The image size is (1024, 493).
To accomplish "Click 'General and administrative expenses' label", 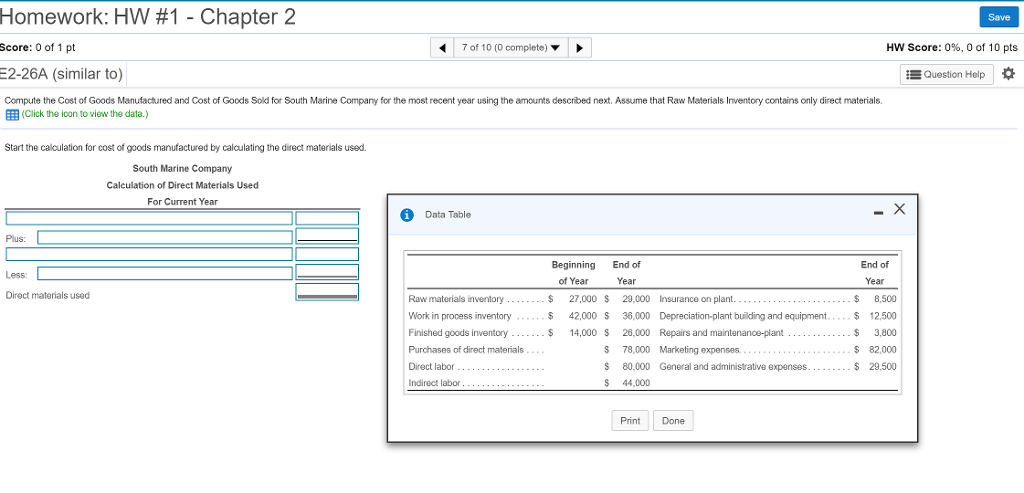I will click(x=734, y=367).
